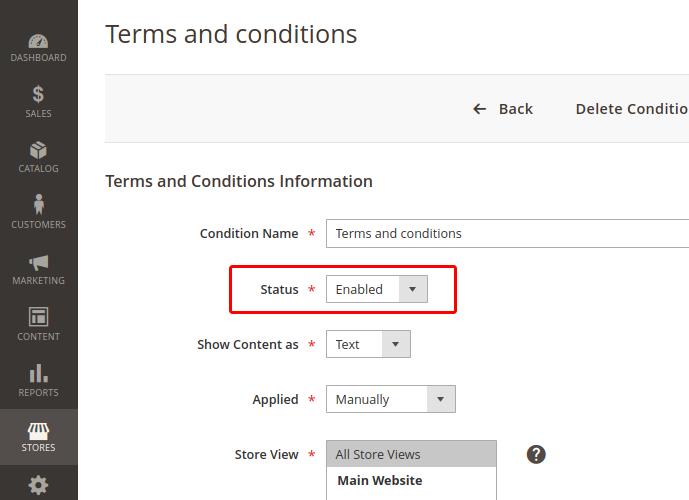Expand the Applied dropdown
This screenshot has width=689, height=500.
click(390, 399)
